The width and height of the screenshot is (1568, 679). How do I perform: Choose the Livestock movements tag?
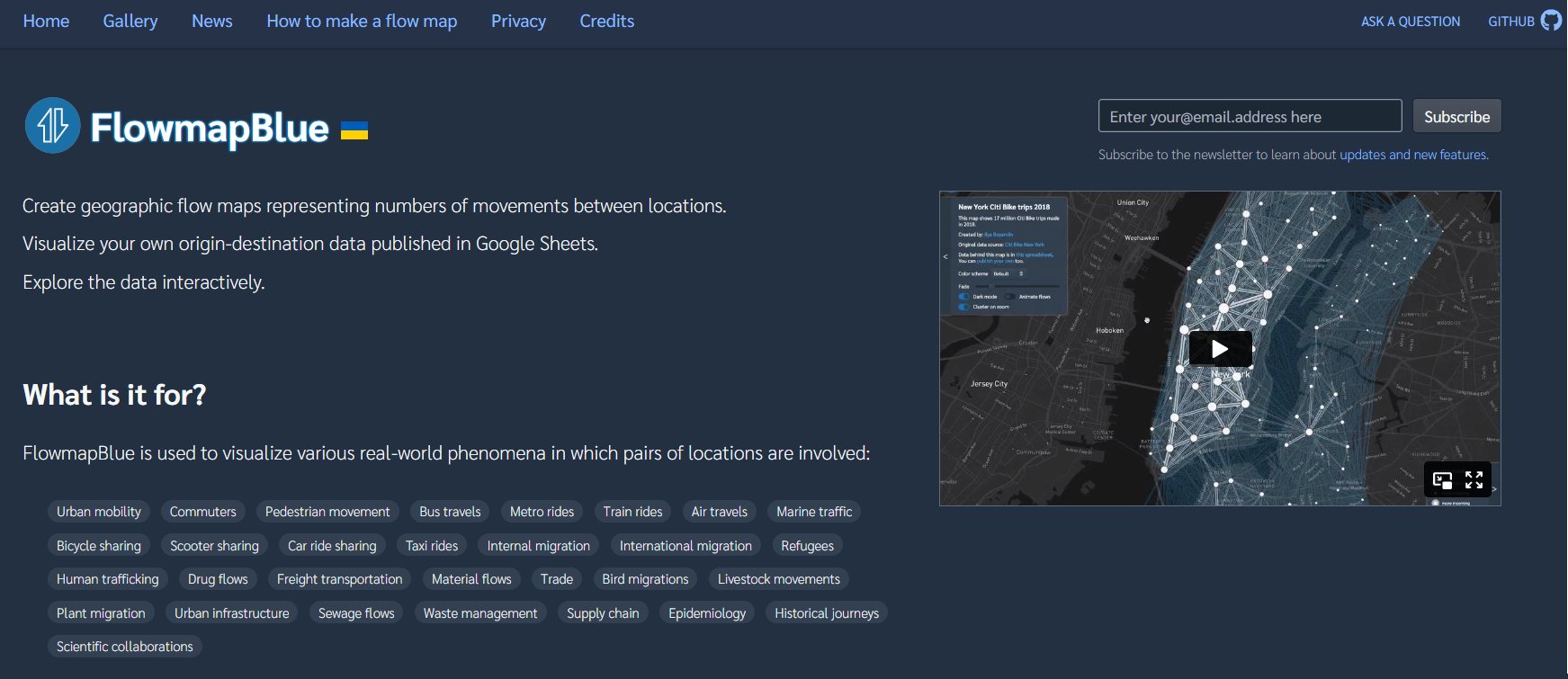pos(779,579)
